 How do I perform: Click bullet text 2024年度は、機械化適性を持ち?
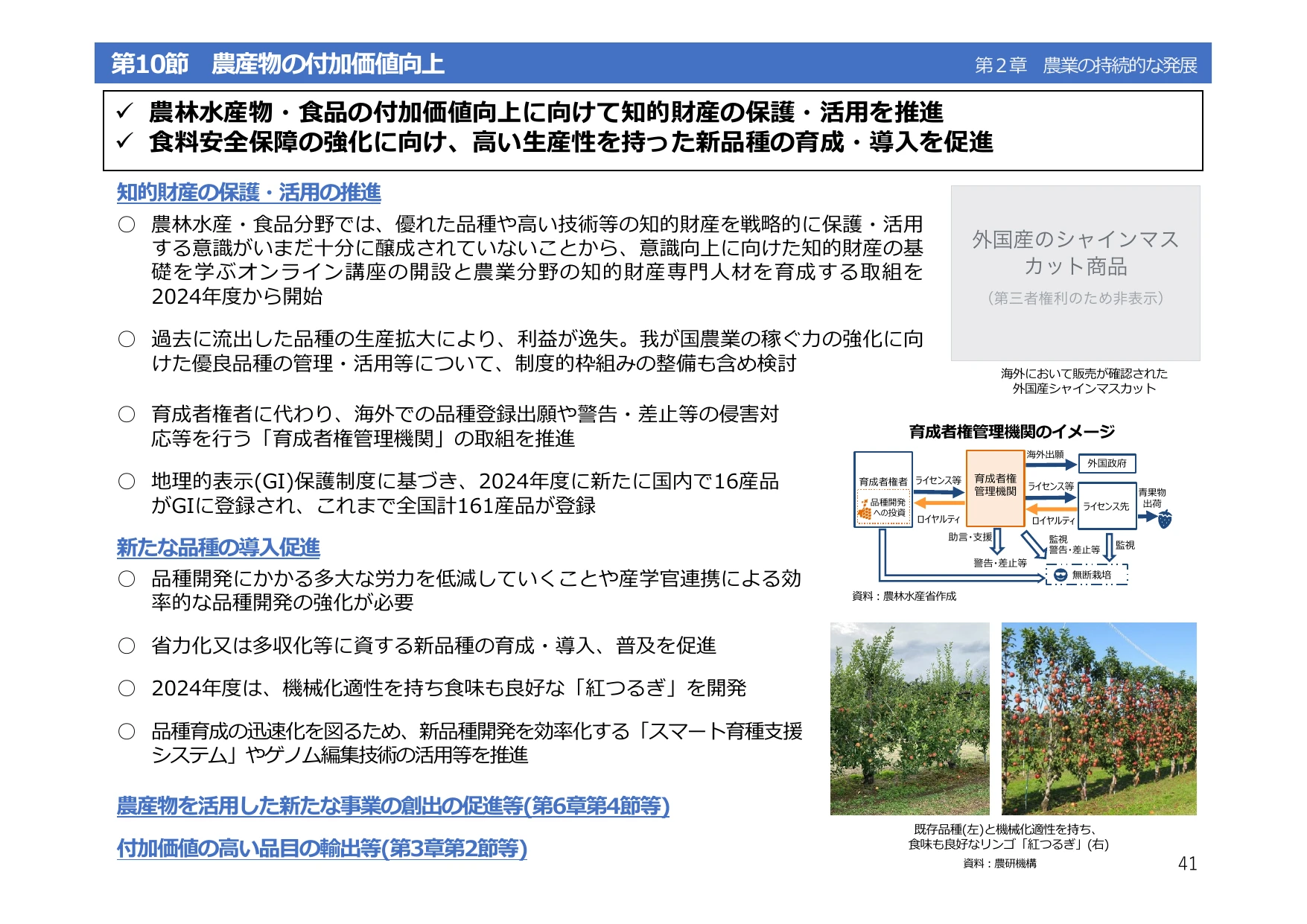(448, 688)
